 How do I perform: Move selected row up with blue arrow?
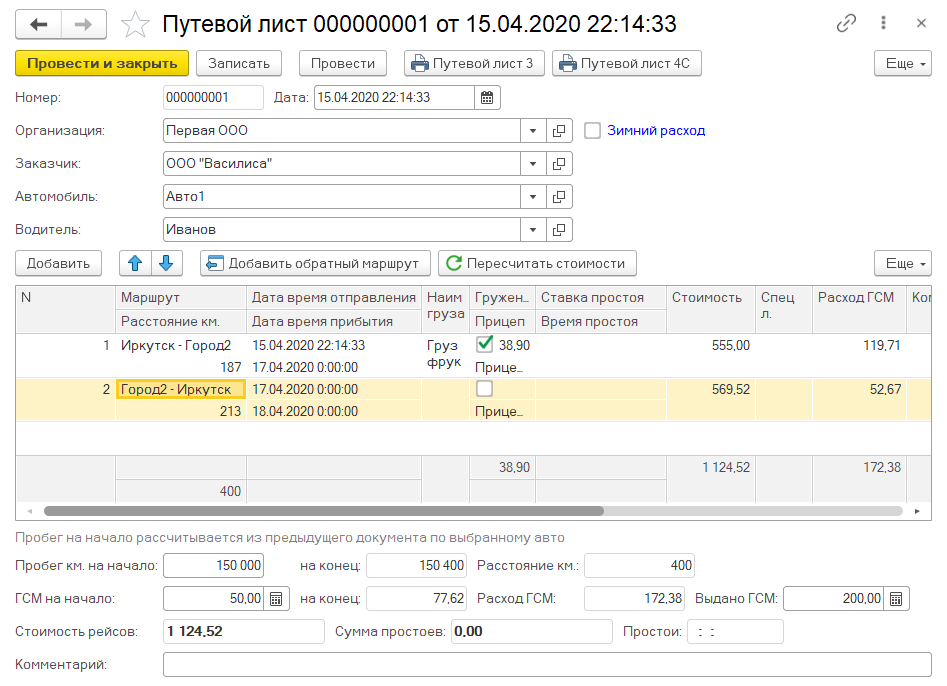[135, 263]
